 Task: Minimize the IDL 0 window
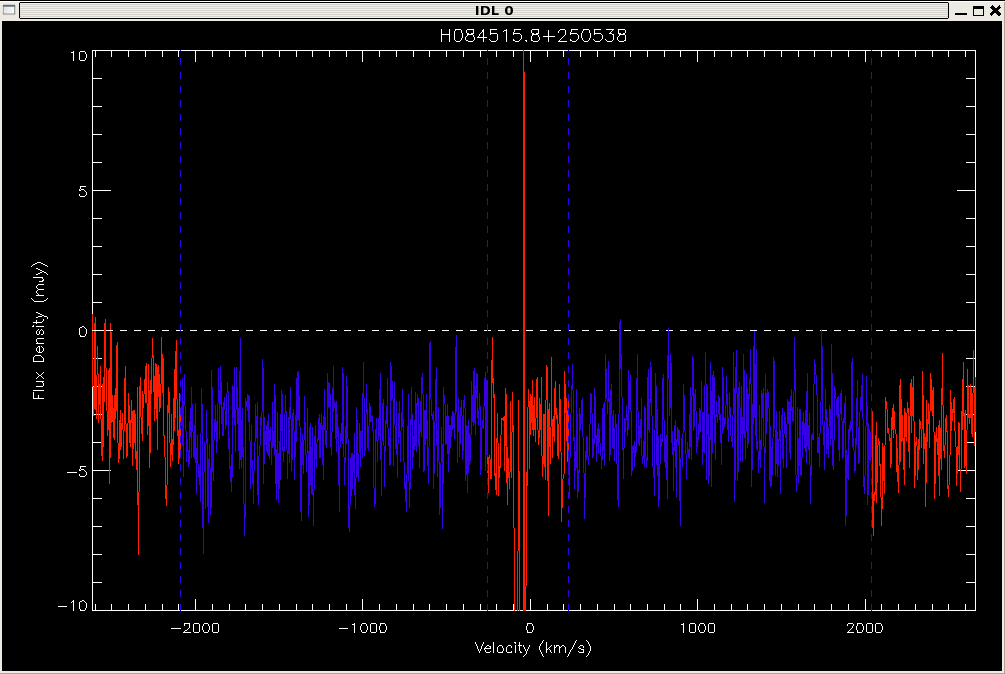pyautogui.click(x=961, y=11)
